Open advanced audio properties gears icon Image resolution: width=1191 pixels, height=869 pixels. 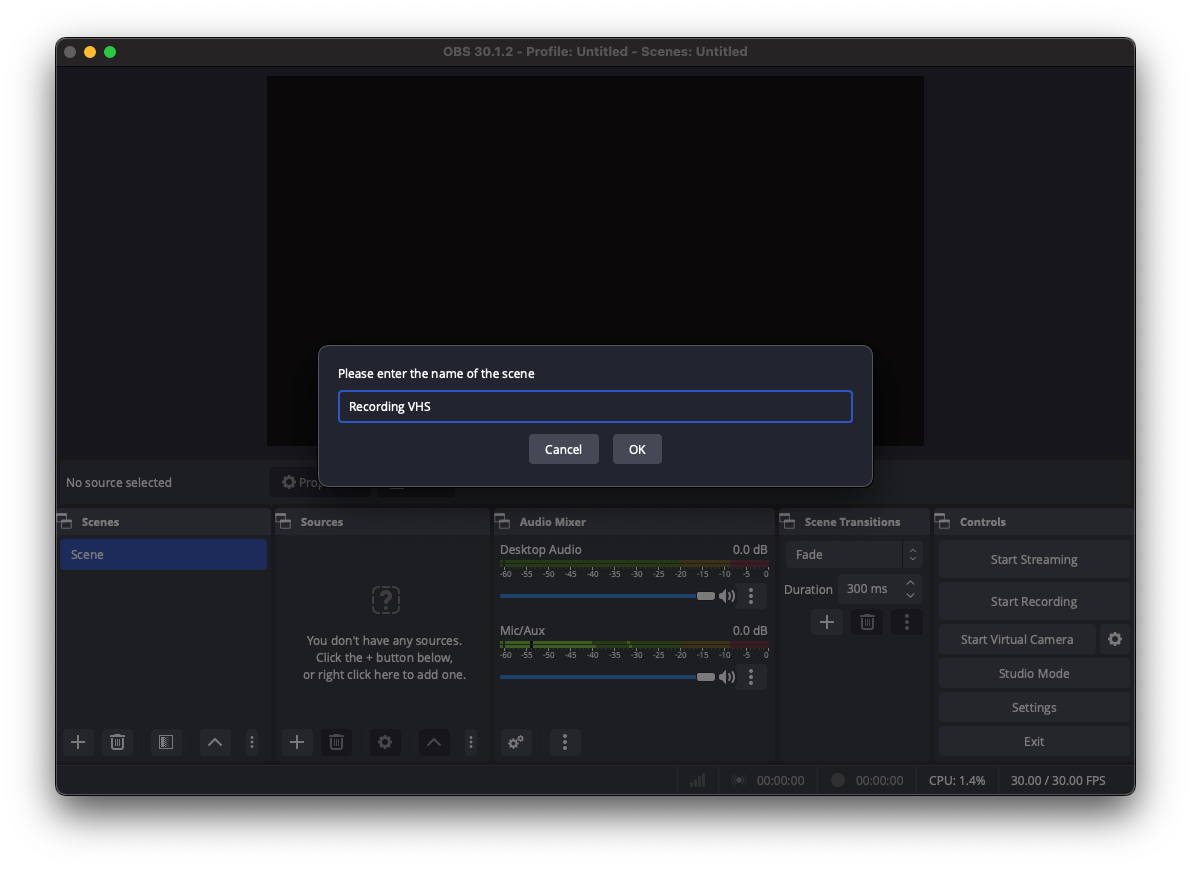pyautogui.click(x=516, y=742)
